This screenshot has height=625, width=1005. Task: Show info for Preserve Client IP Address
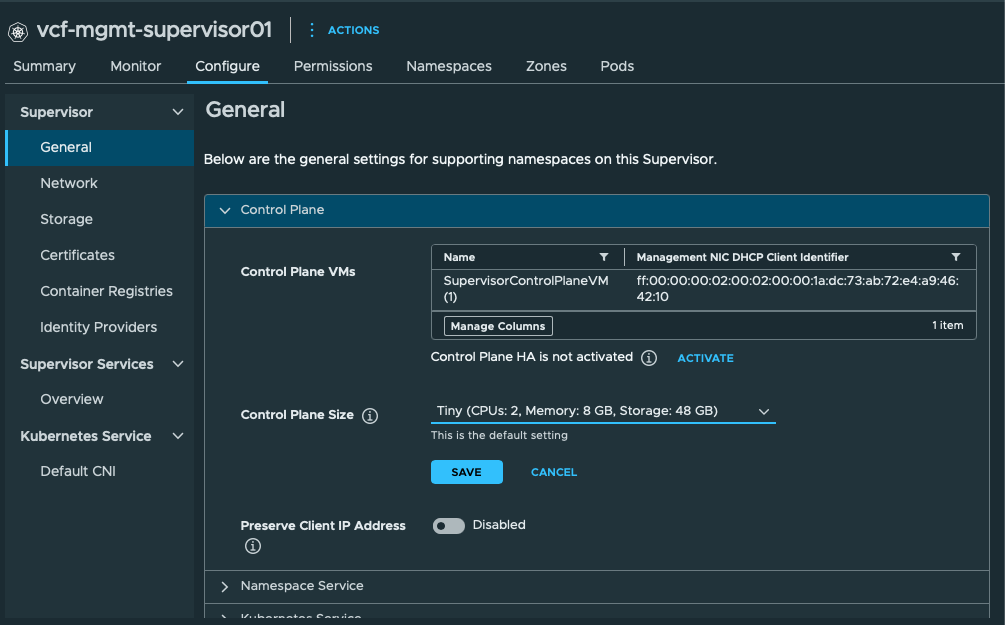click(x=253, y=546)
